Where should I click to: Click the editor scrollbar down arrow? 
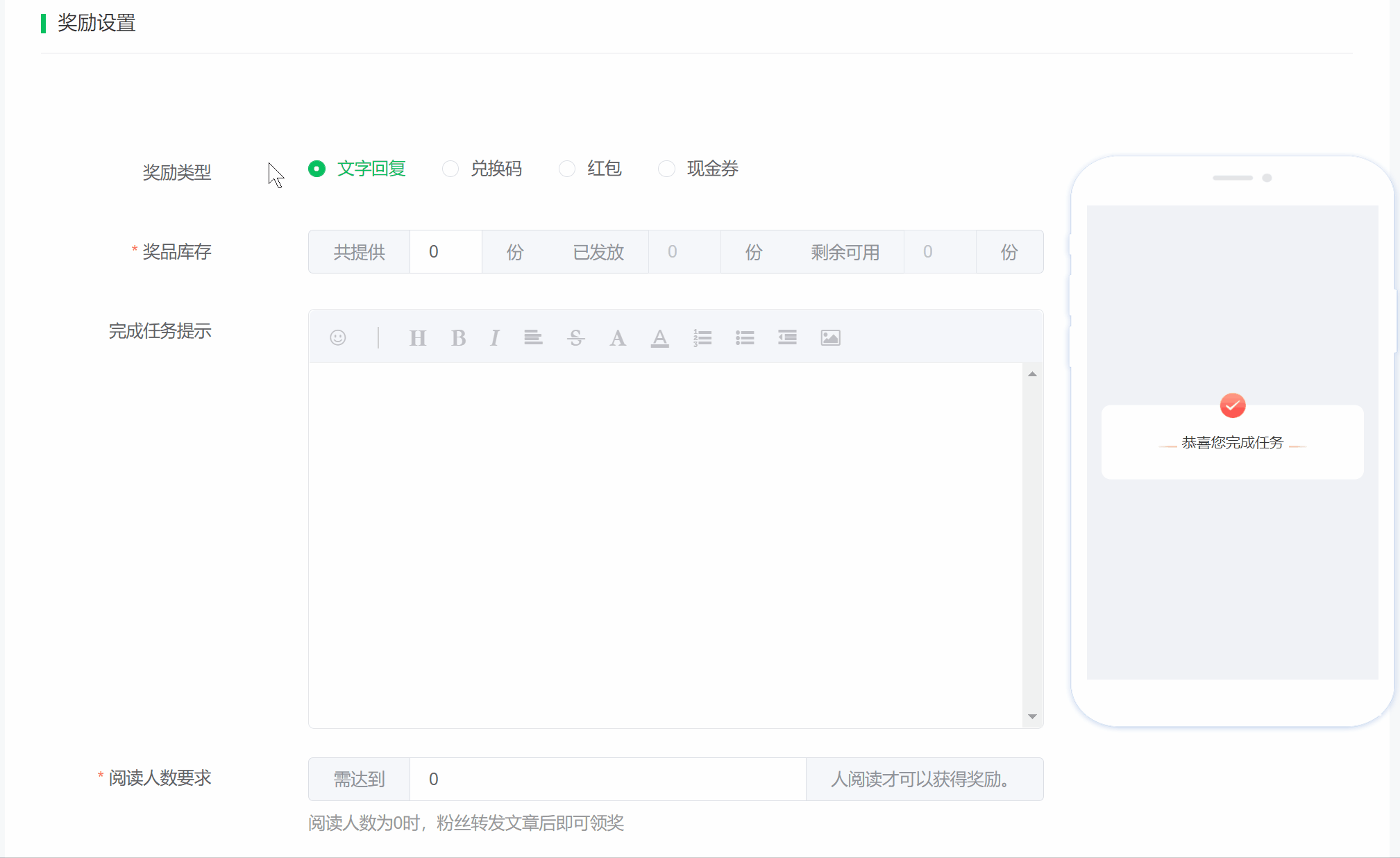pos(1032,716)
